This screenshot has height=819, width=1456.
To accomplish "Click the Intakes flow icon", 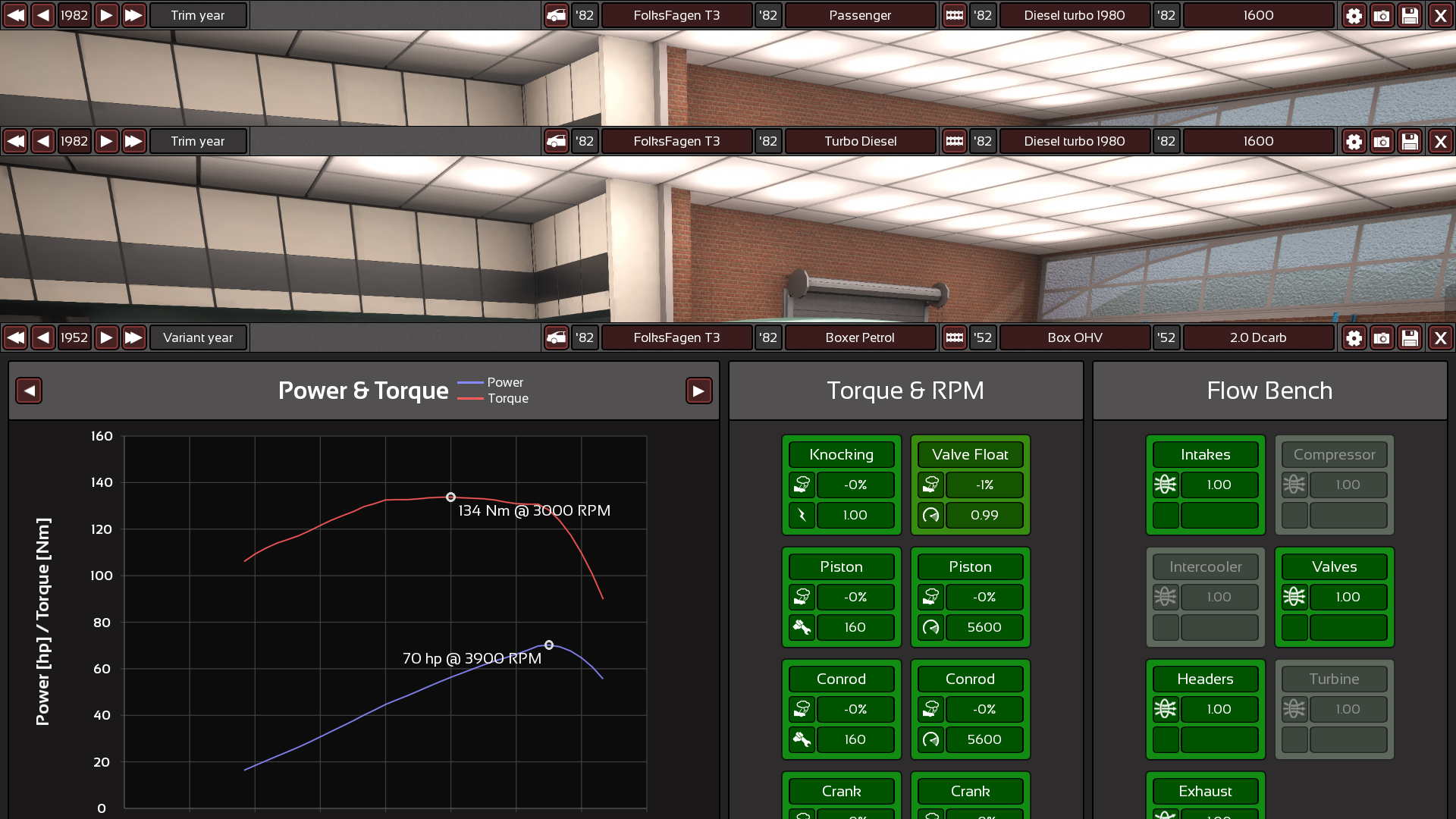I will click(x=1166, y=485).
